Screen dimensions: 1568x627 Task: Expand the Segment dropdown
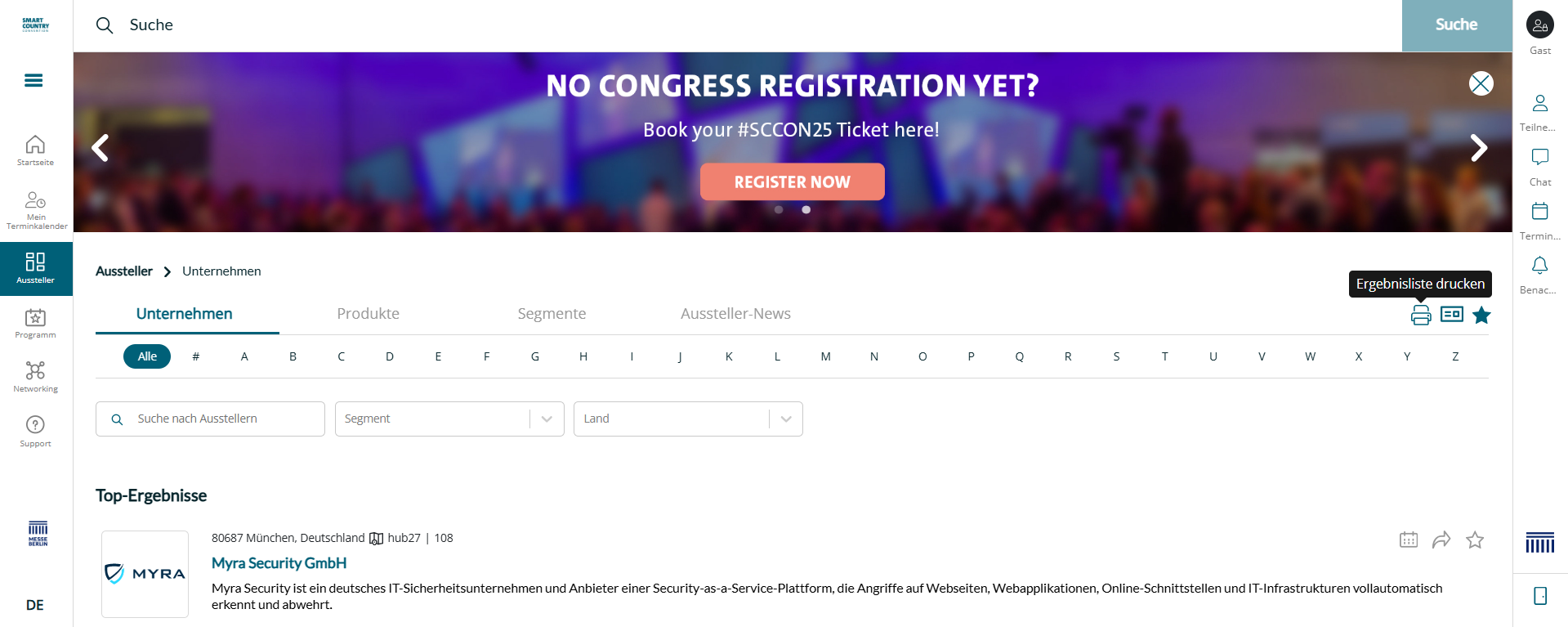coord(449,419)
